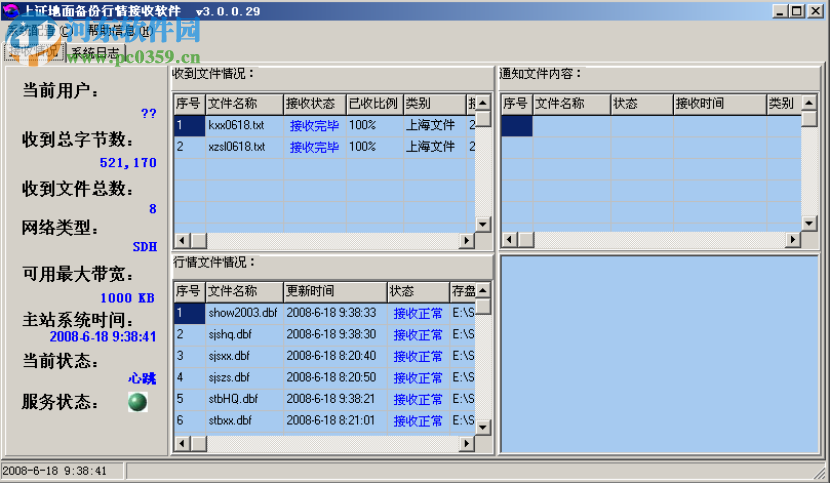Select sjszs.dbf file row
The width and height of the screenshot is (830, 483).
[x=324, y=378]
